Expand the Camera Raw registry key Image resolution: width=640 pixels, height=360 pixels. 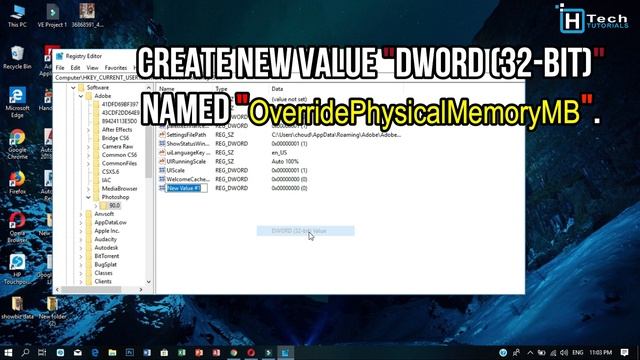89,147
